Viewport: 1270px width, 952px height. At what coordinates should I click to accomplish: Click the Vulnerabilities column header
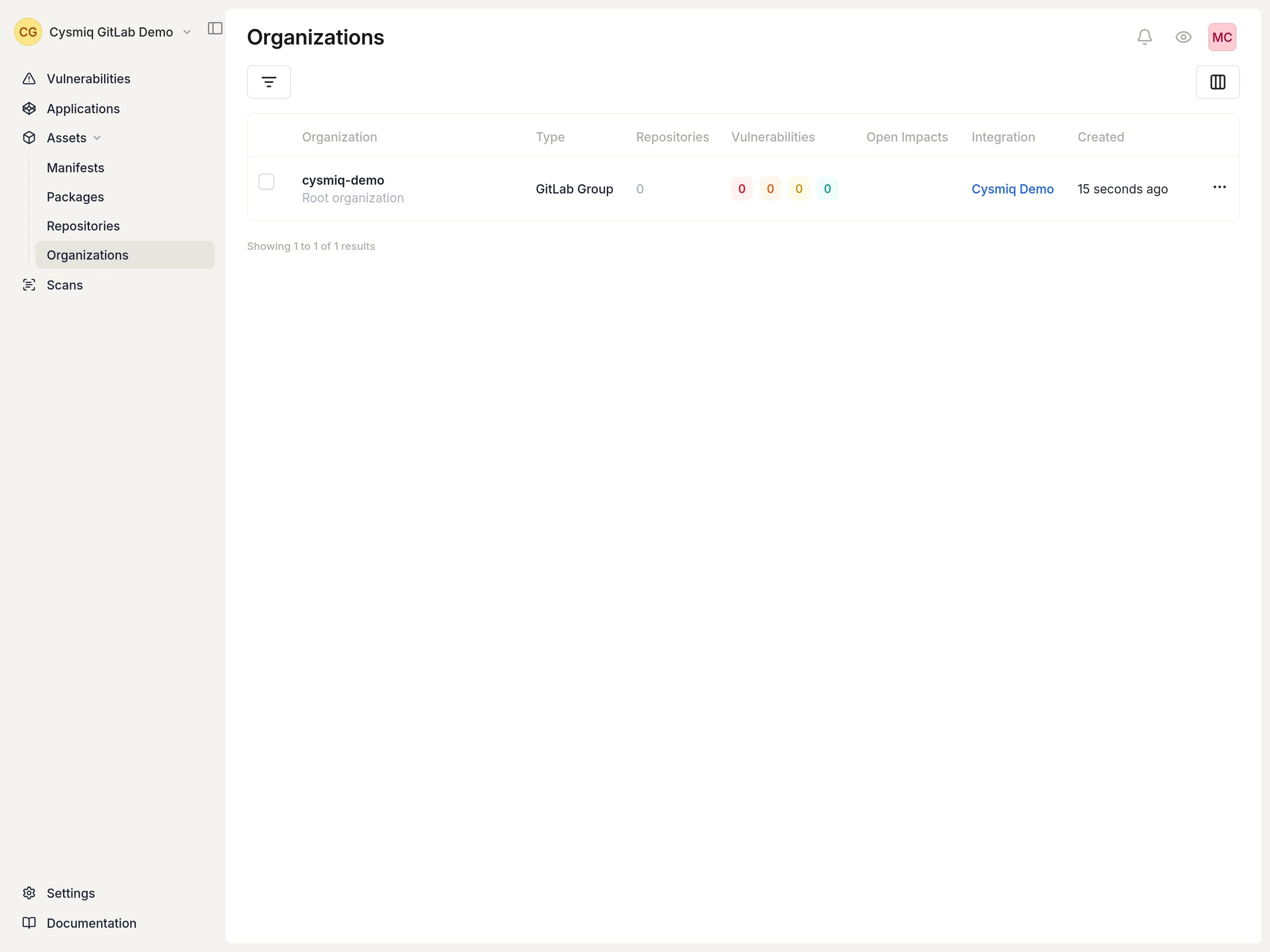tap(773, 137)
